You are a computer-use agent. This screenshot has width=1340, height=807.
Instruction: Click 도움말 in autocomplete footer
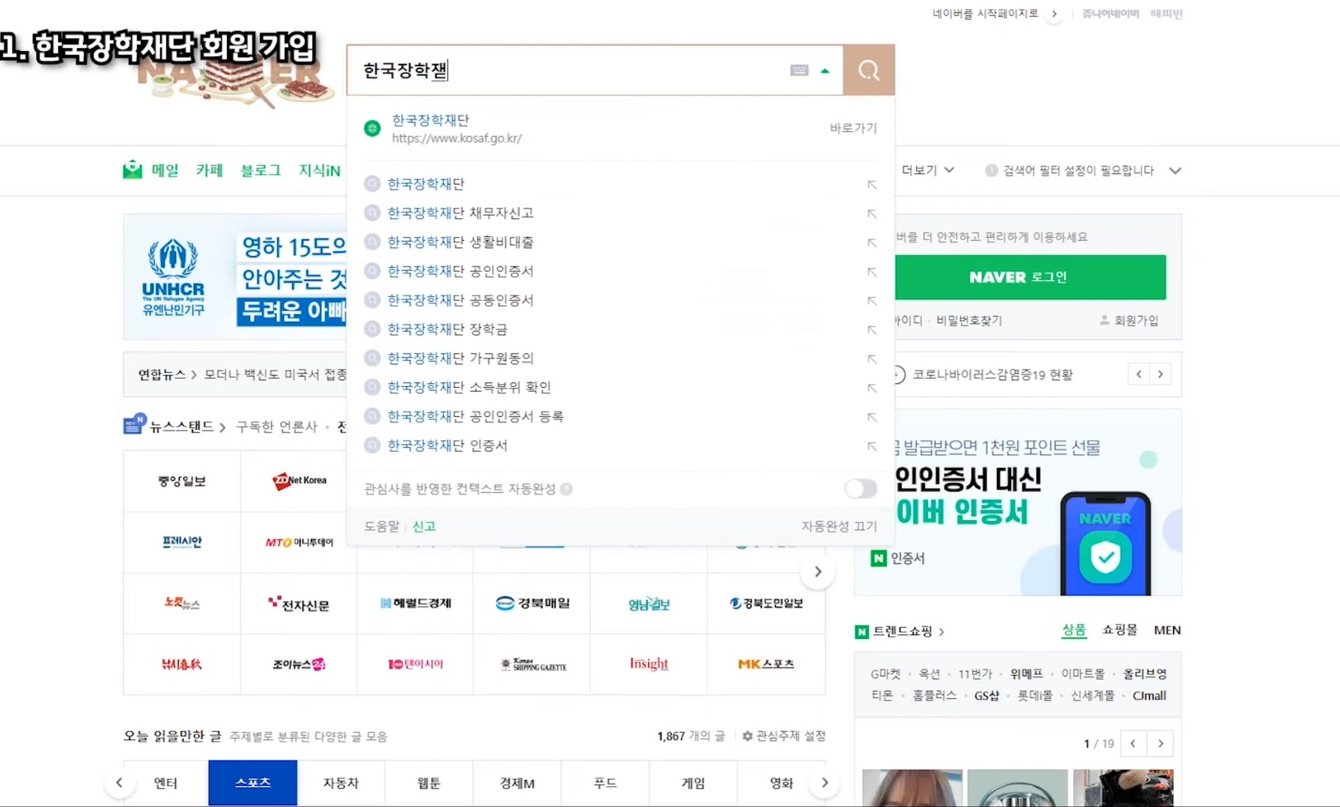(x=381, y=526)
